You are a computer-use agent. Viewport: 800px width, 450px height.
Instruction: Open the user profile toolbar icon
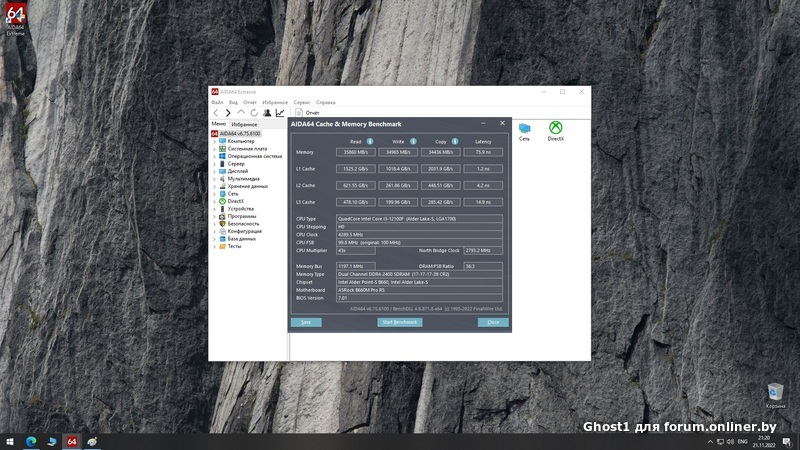click(x=267, y=113)
